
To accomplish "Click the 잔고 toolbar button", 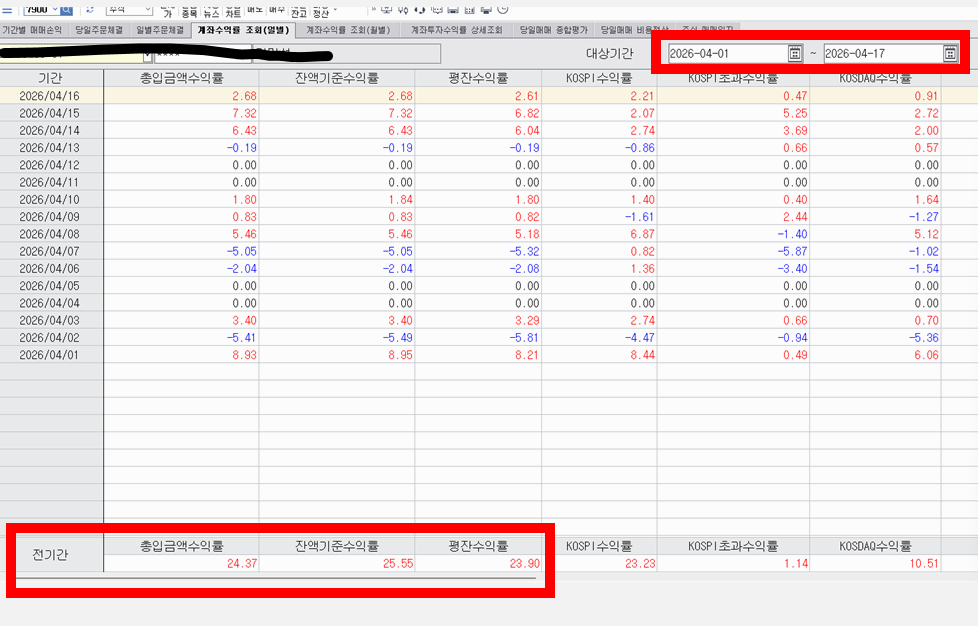I will coord(299,13).
